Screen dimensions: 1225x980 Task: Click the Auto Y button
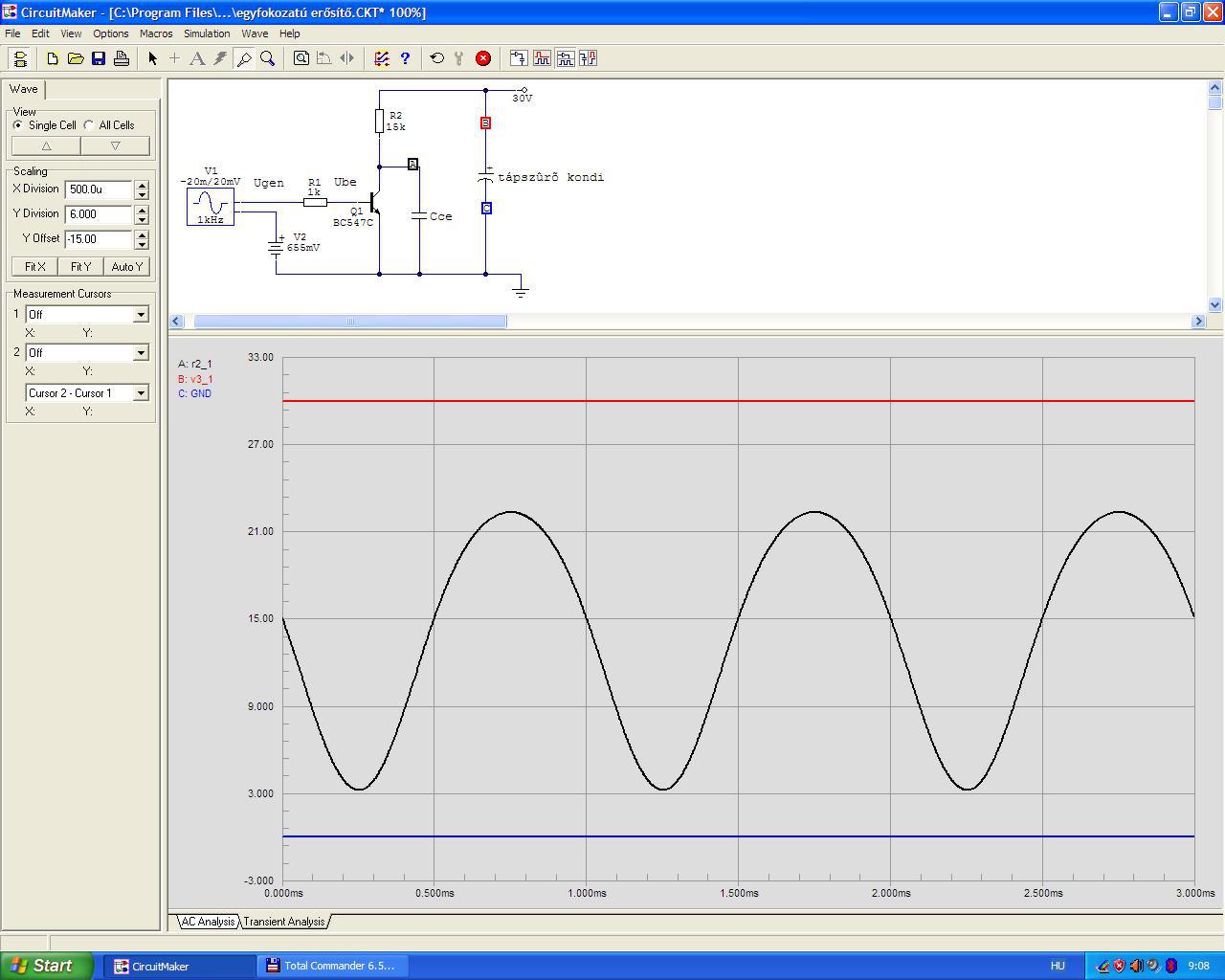127,267
